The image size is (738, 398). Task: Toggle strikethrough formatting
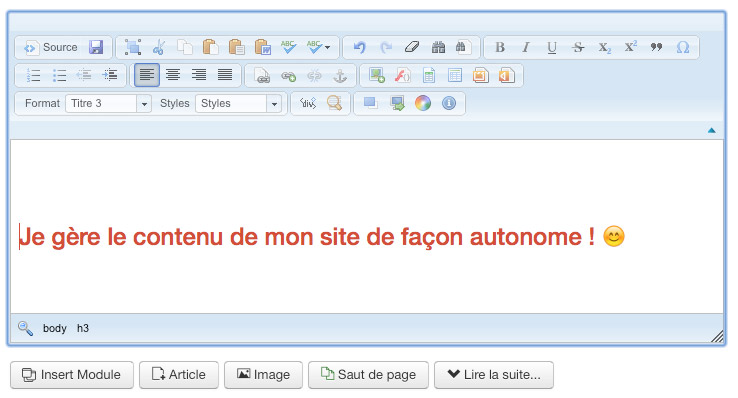pyautogui.click(x=578, y=47)
